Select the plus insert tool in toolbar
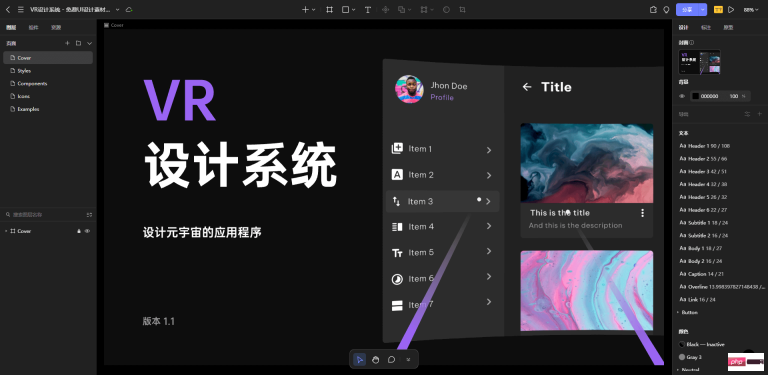Image resolution: width=768 pixels, height=375 pixels. [x=305, y=9]
